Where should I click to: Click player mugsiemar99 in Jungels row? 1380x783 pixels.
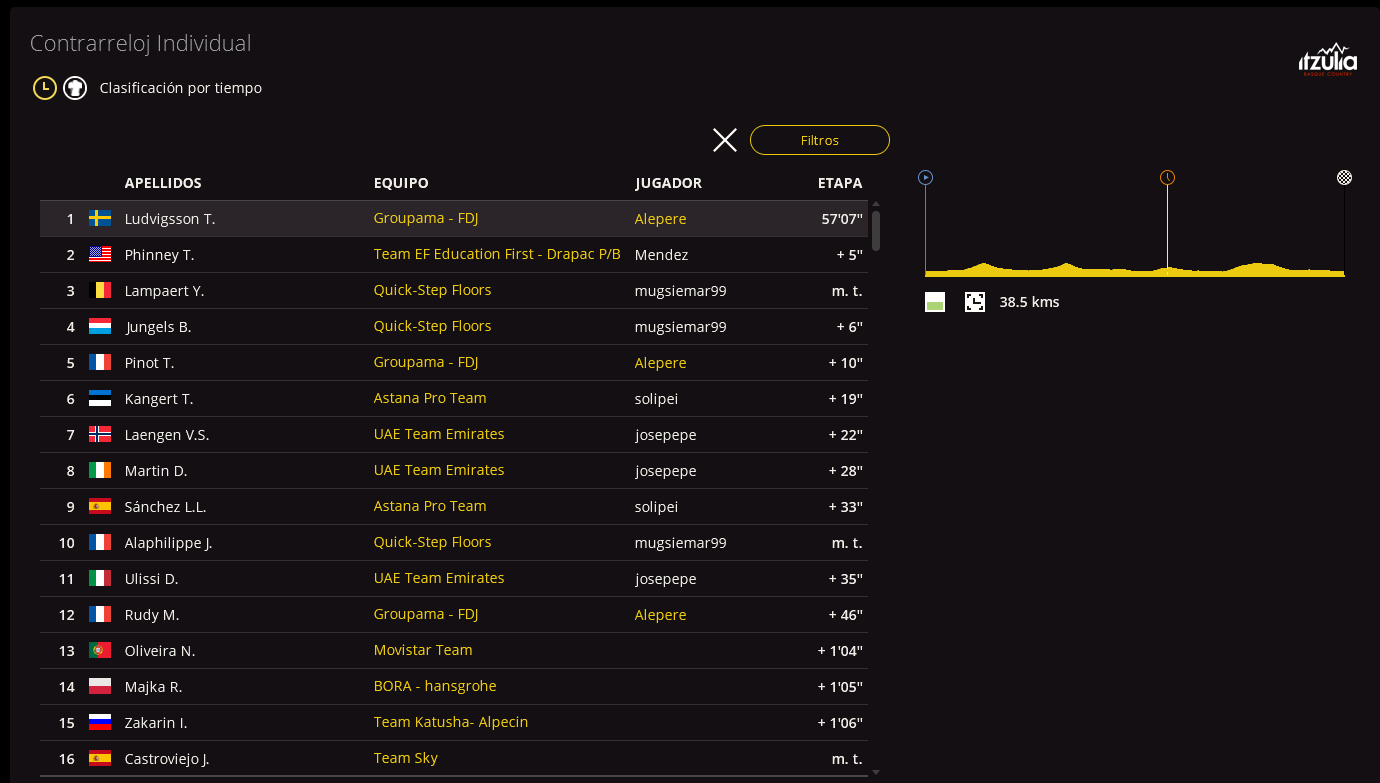click(x=681, y=327)
